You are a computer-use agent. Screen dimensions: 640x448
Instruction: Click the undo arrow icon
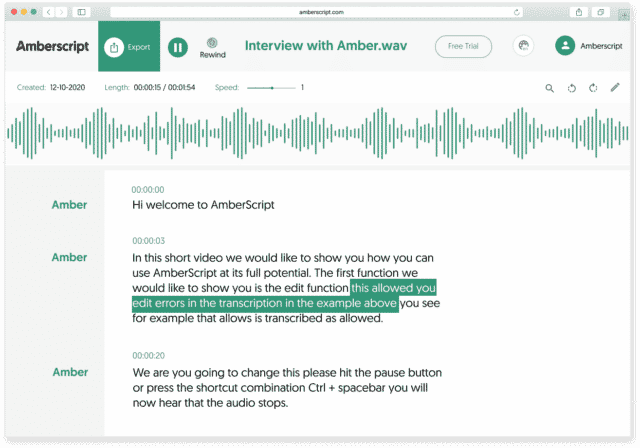click(572, 88)
